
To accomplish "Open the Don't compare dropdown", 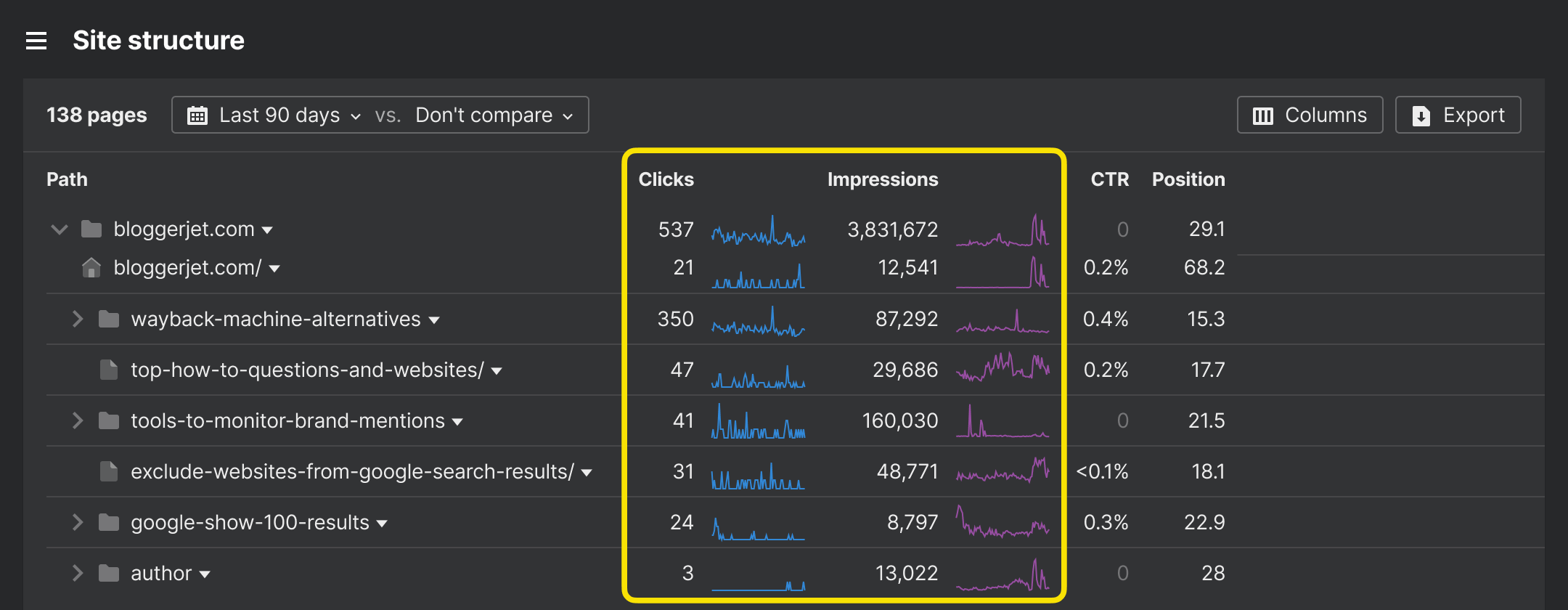I will click(494, 115).
